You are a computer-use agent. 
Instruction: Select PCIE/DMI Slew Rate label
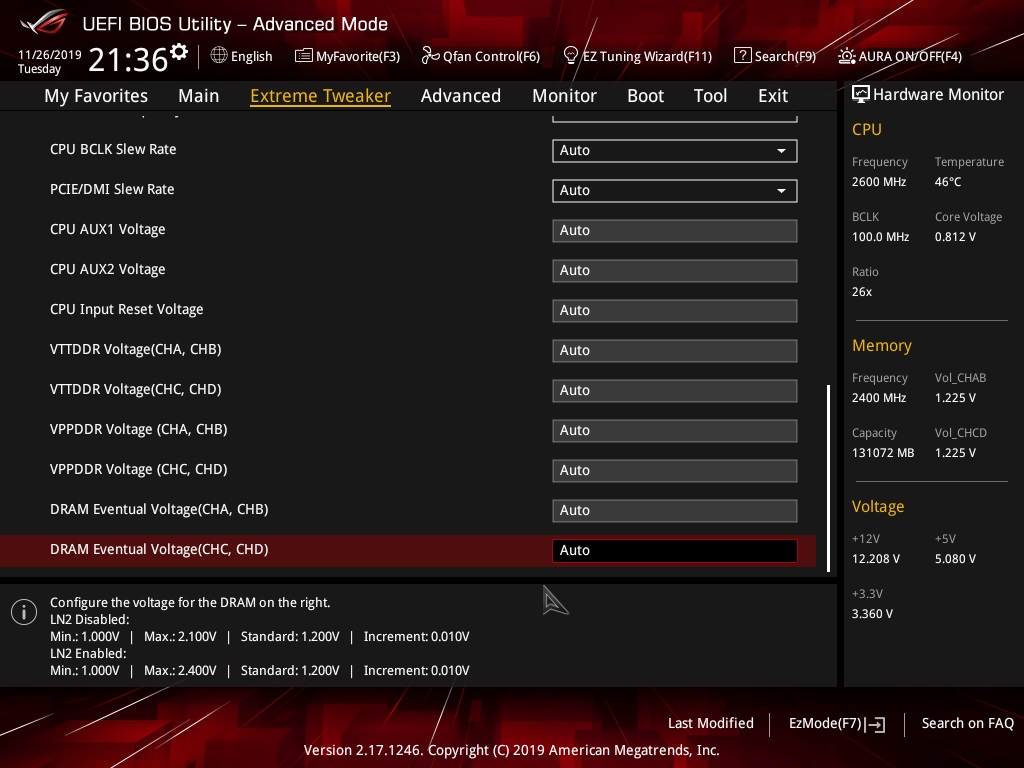(x=112, y=189)
